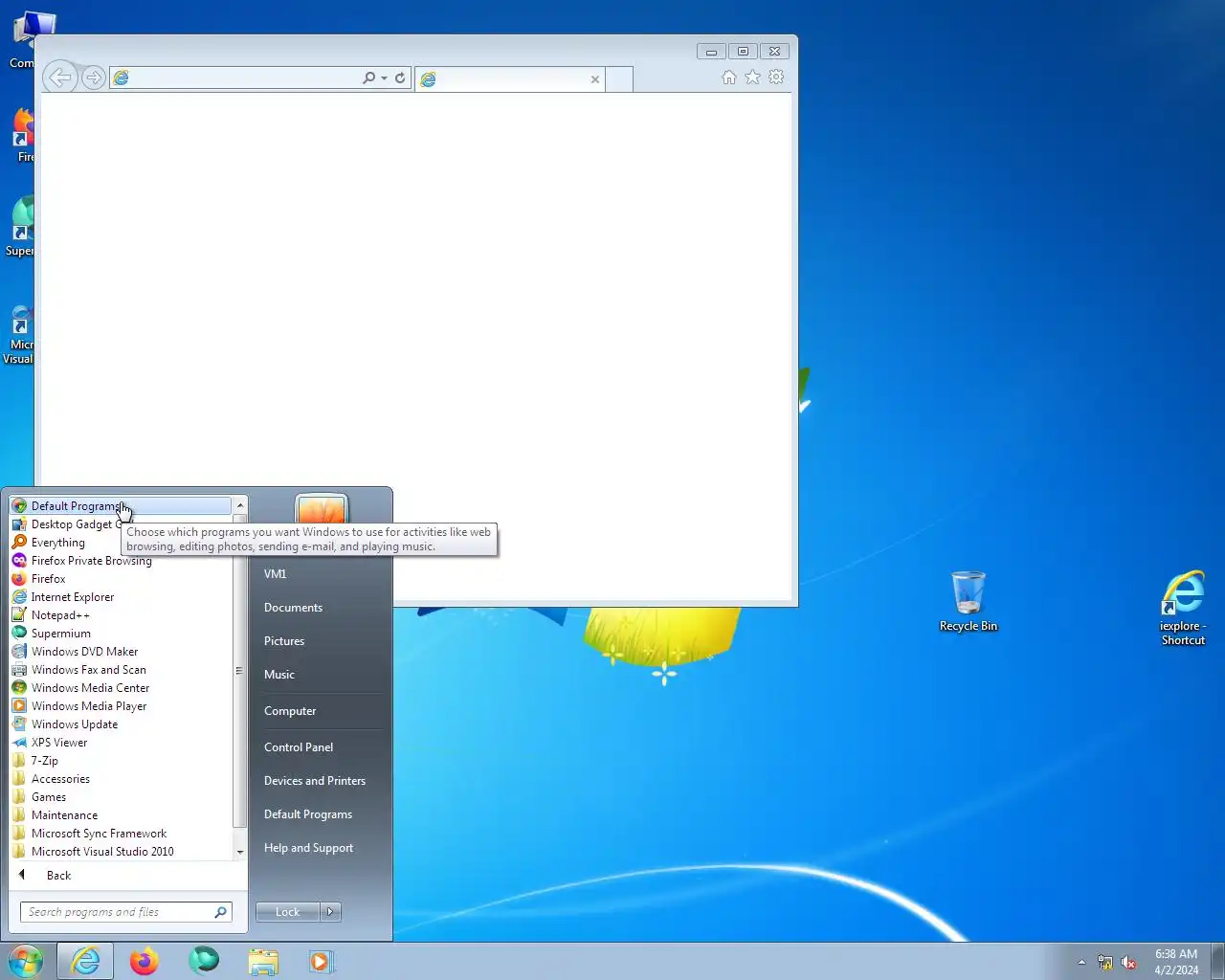Screen dimensions: 1225x980
Task: Open a new tab in Internet Explorer
Action: click(619, 79)
